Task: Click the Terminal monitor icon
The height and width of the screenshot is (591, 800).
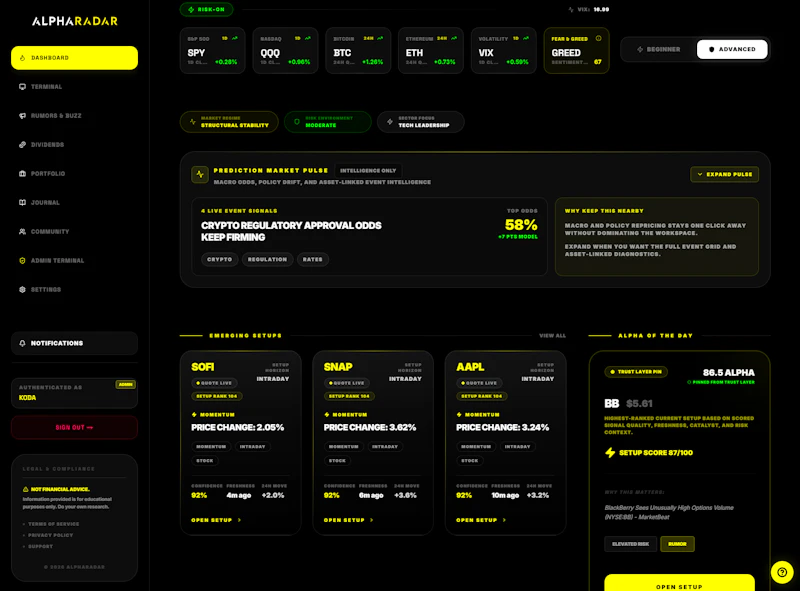Action: [x=22, y=87]
